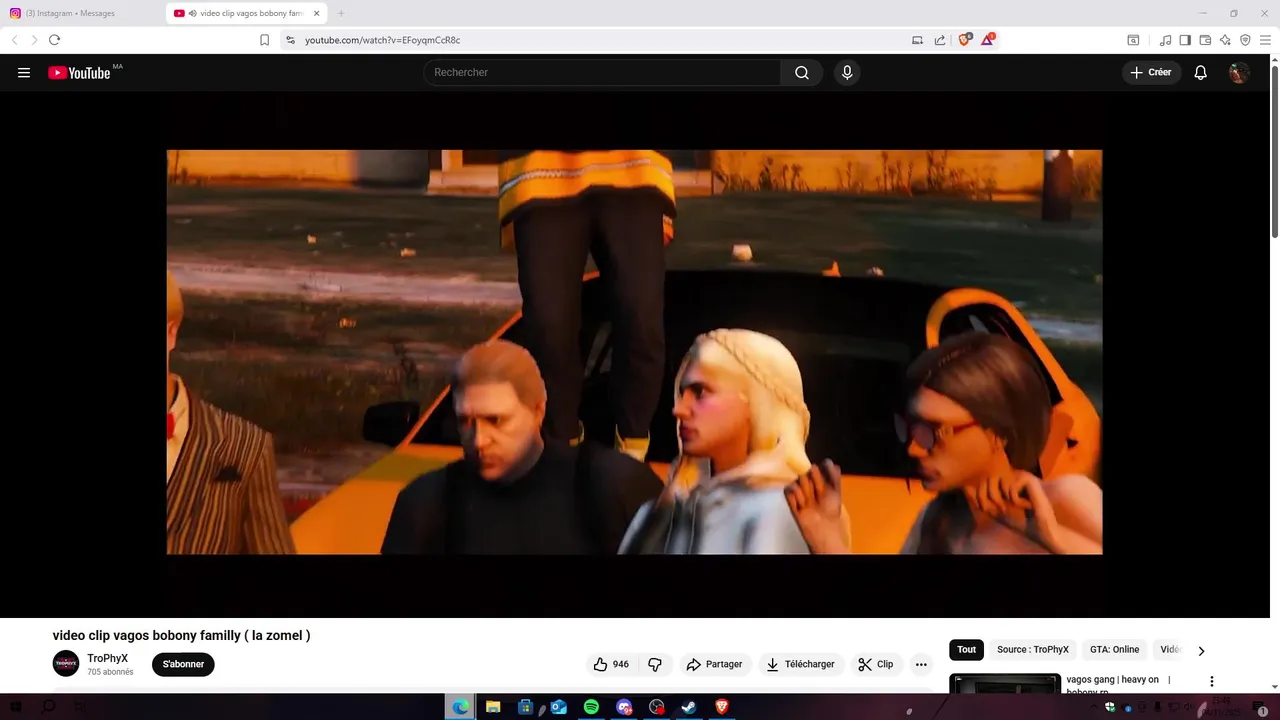The image size is (1280, 720).
Task: Open Outlook from the taskbar
Action: coord(559,707)
